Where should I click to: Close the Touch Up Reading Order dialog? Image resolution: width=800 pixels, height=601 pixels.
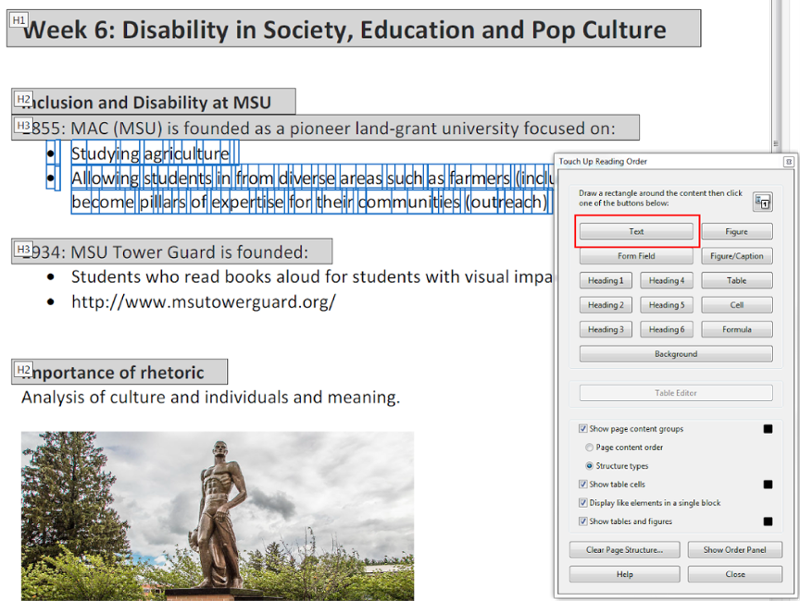[x=735, y=574]
